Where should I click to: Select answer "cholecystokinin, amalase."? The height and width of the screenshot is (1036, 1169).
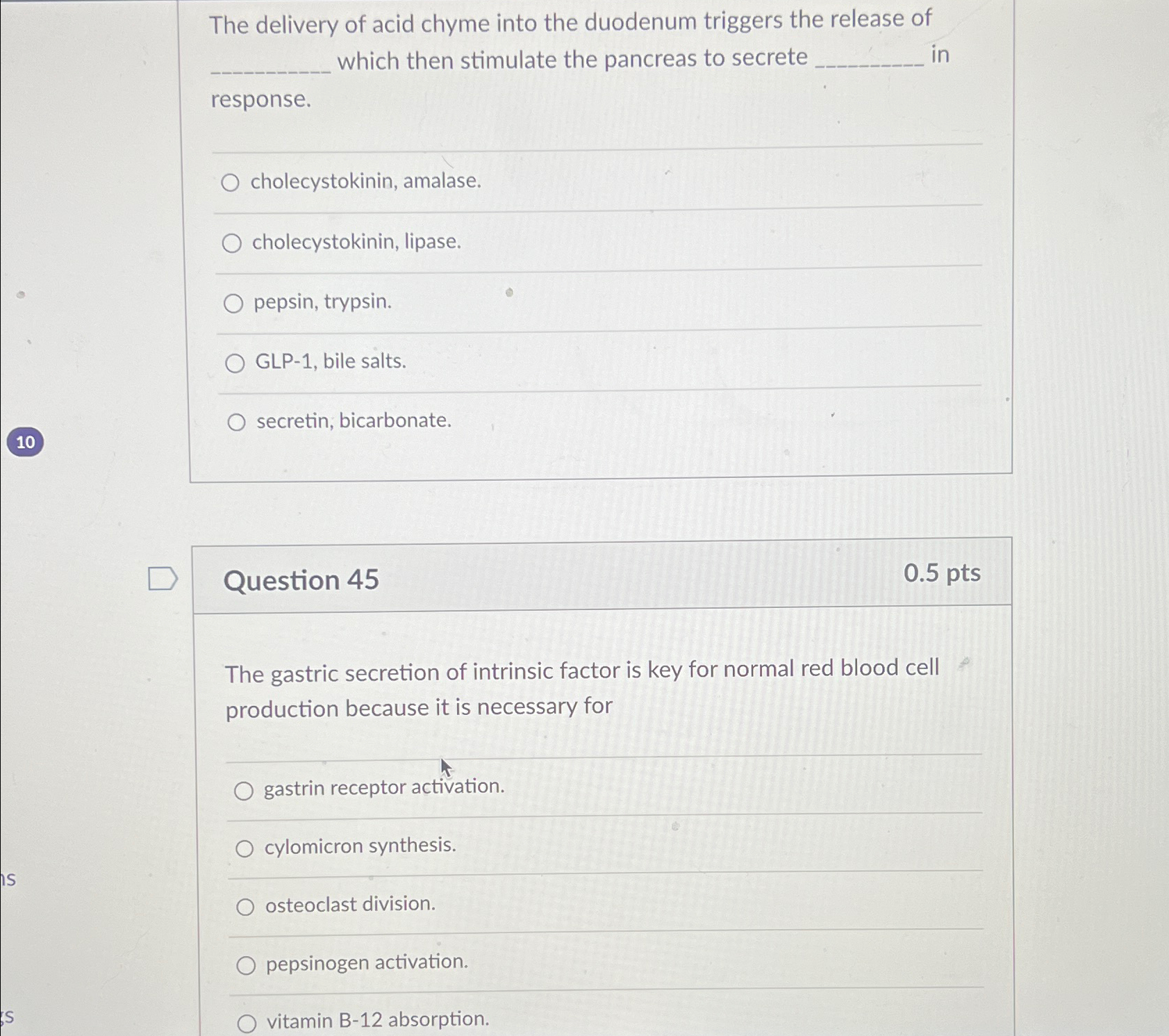(x=235, y=183)
